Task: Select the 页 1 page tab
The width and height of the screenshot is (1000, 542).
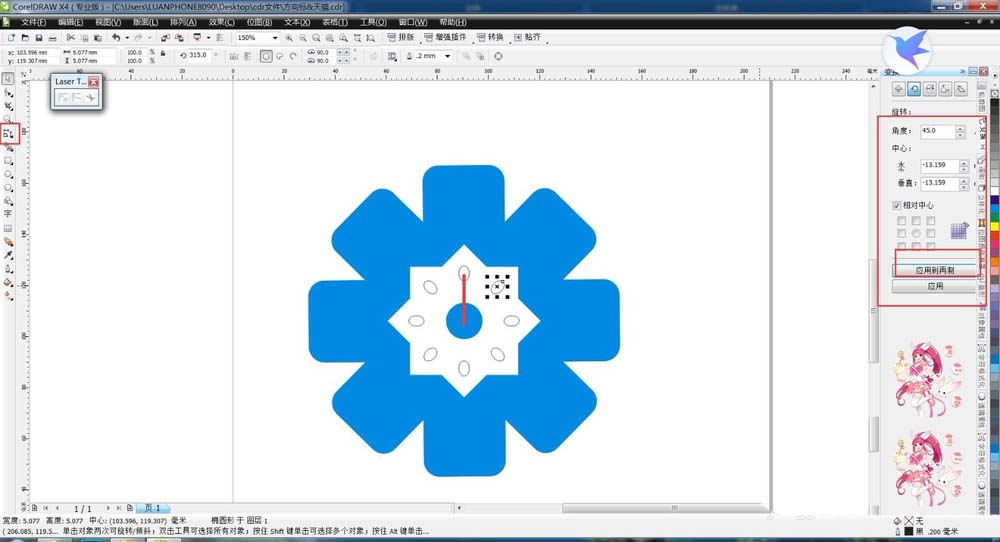Action: tap(152, 508)
